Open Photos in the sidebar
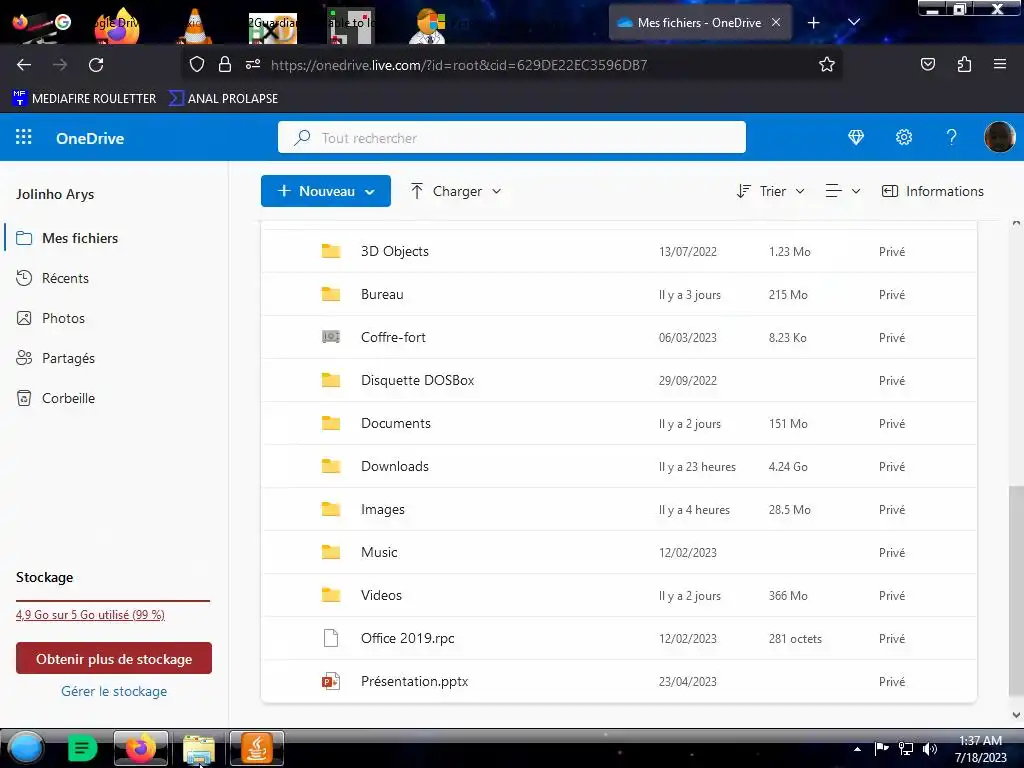Screen dimensions: 1024x768 (63, 318)
